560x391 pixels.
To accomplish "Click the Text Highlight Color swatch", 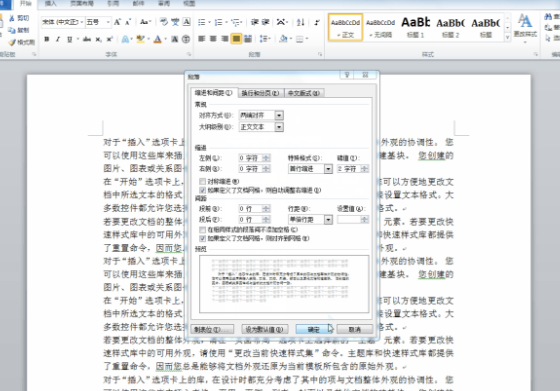I will point(141,39).
